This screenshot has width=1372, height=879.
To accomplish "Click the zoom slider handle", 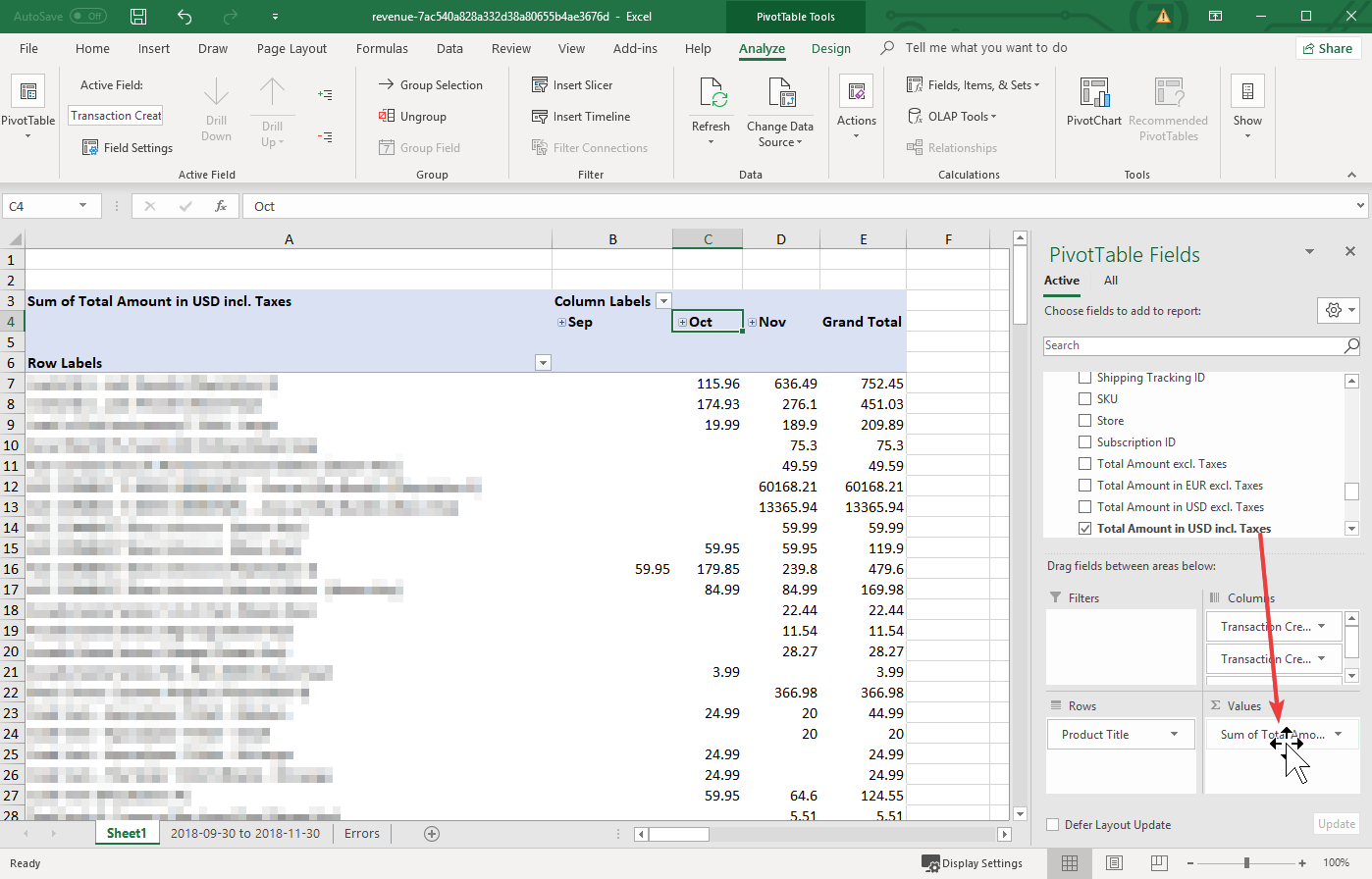I will (1246, 863).
